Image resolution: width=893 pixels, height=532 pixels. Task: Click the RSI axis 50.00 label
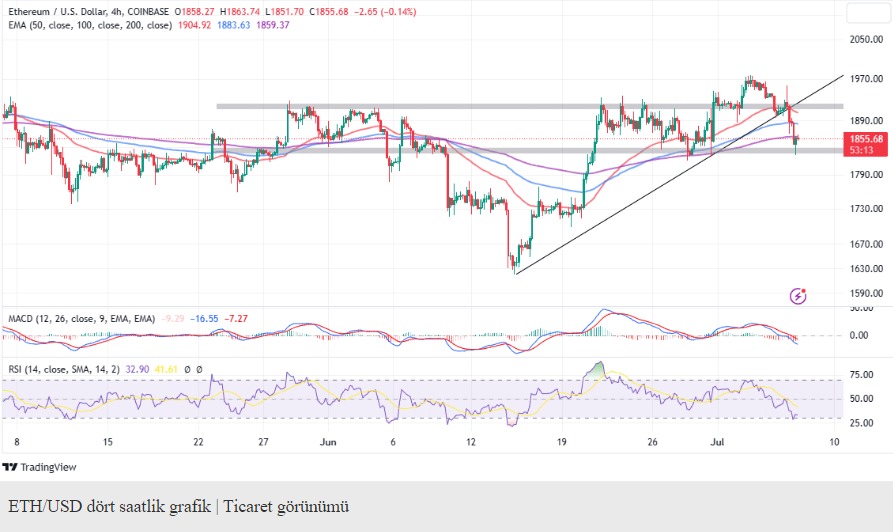861,399
